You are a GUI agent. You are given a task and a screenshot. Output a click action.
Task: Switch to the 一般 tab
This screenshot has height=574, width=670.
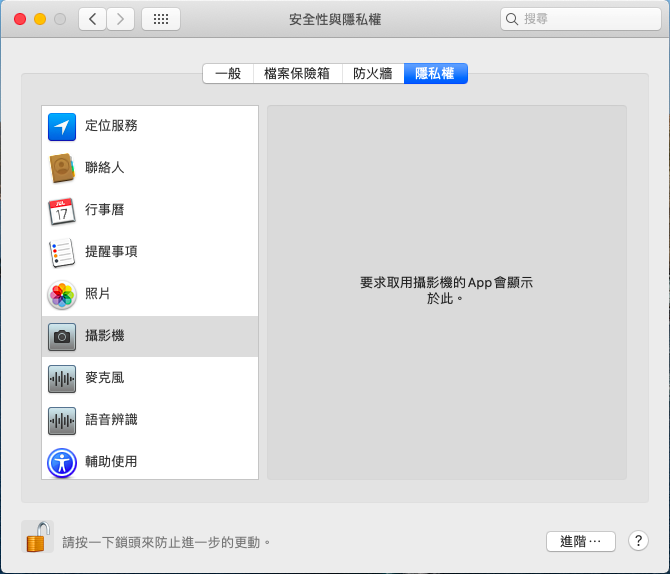(228, 74)
